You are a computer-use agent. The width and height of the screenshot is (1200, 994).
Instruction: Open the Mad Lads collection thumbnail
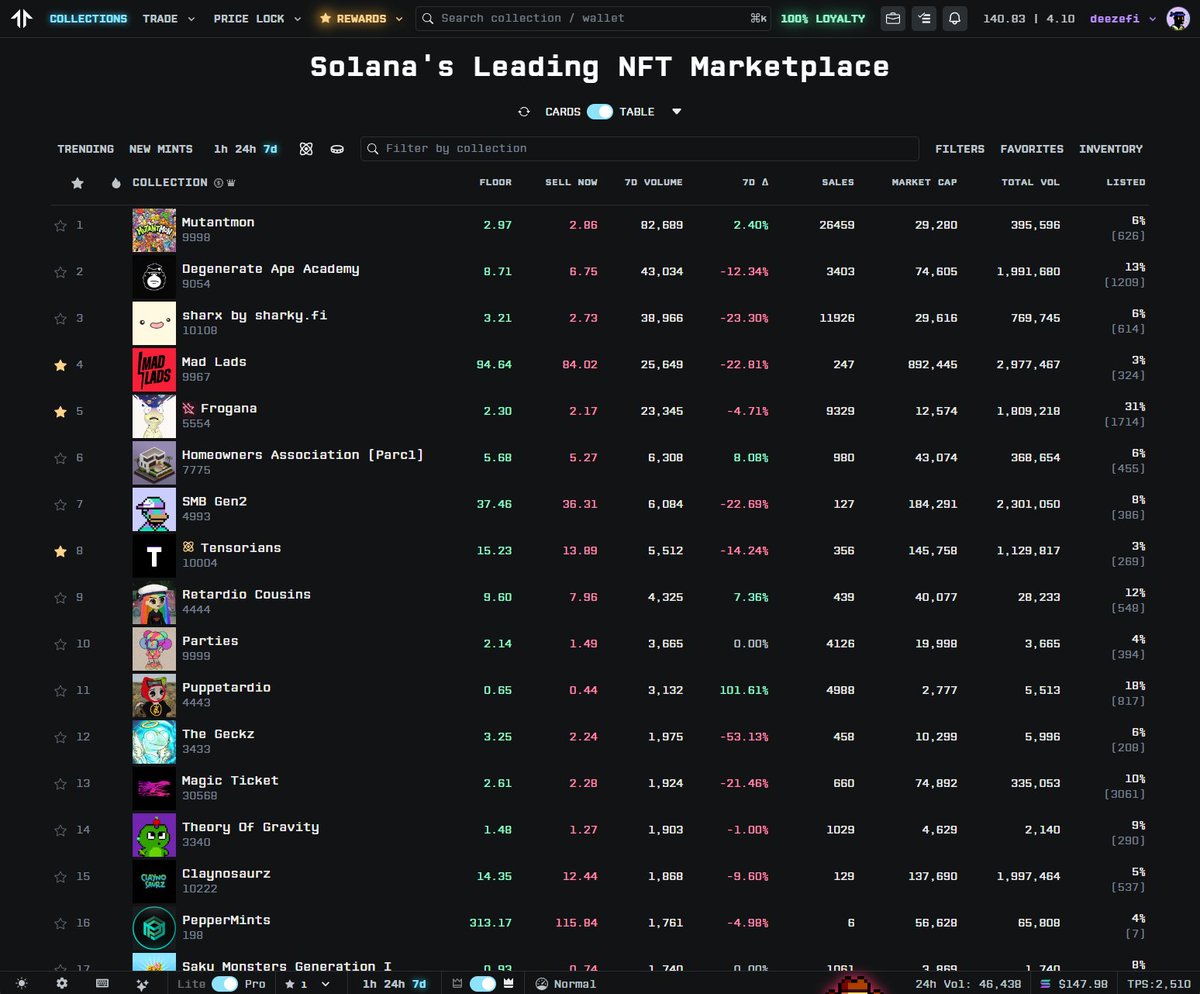click(154, 369)
